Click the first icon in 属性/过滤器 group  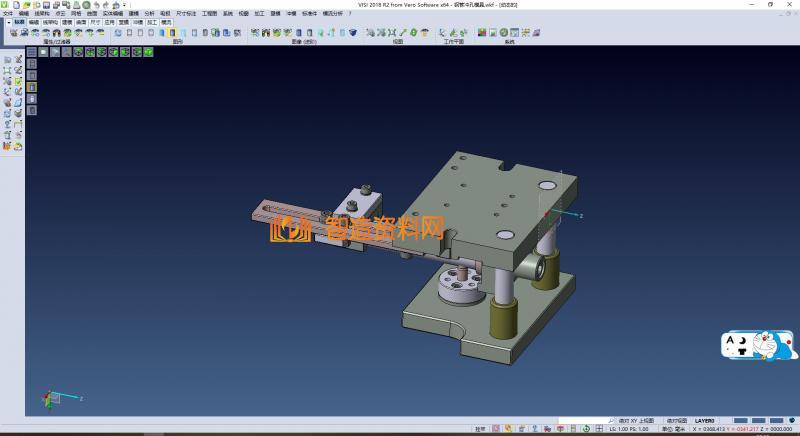(13, 32)
